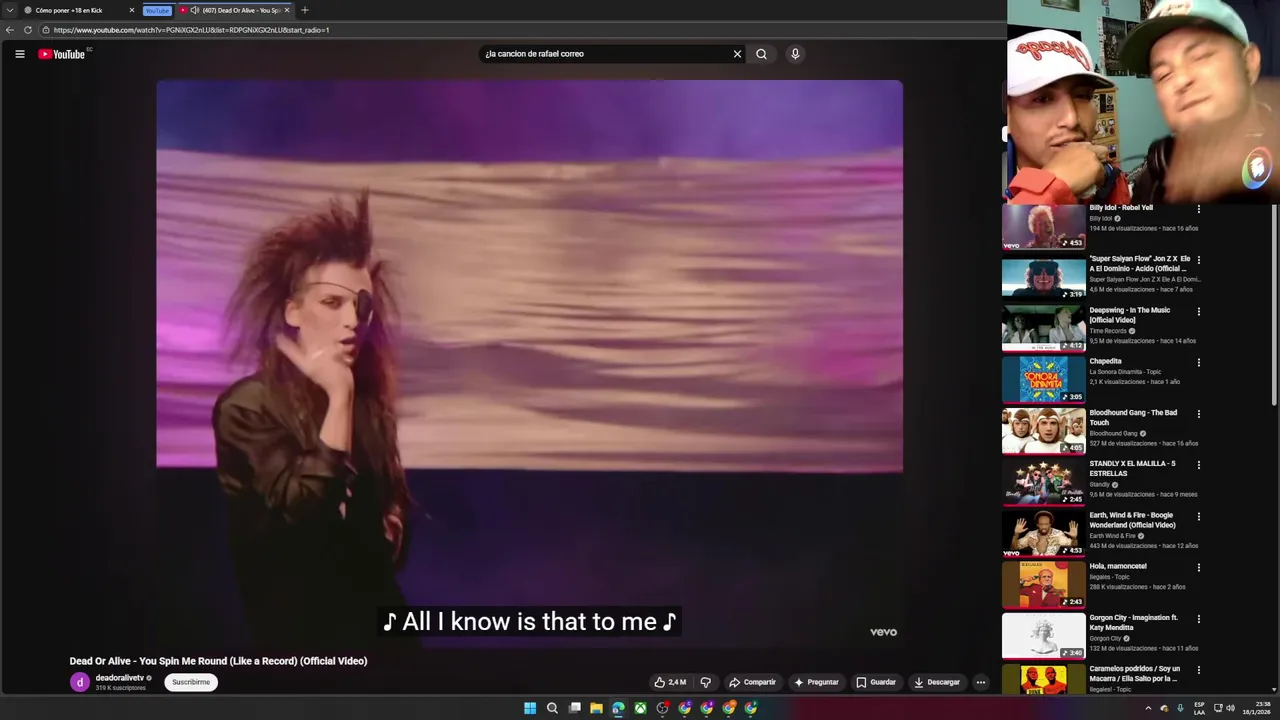Screen dimensions: 1280x720
Task: Open options for Gorgon City - Imagination
Action: [1198, 618]
